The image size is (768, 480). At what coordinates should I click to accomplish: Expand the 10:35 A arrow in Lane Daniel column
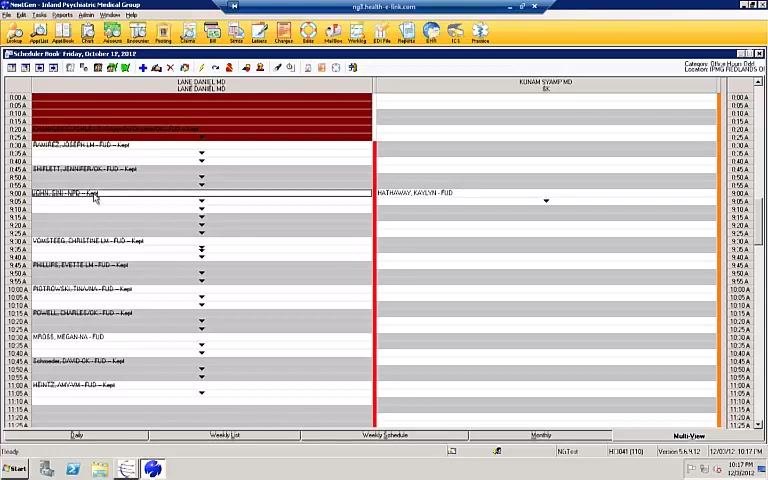coord(201,345)
